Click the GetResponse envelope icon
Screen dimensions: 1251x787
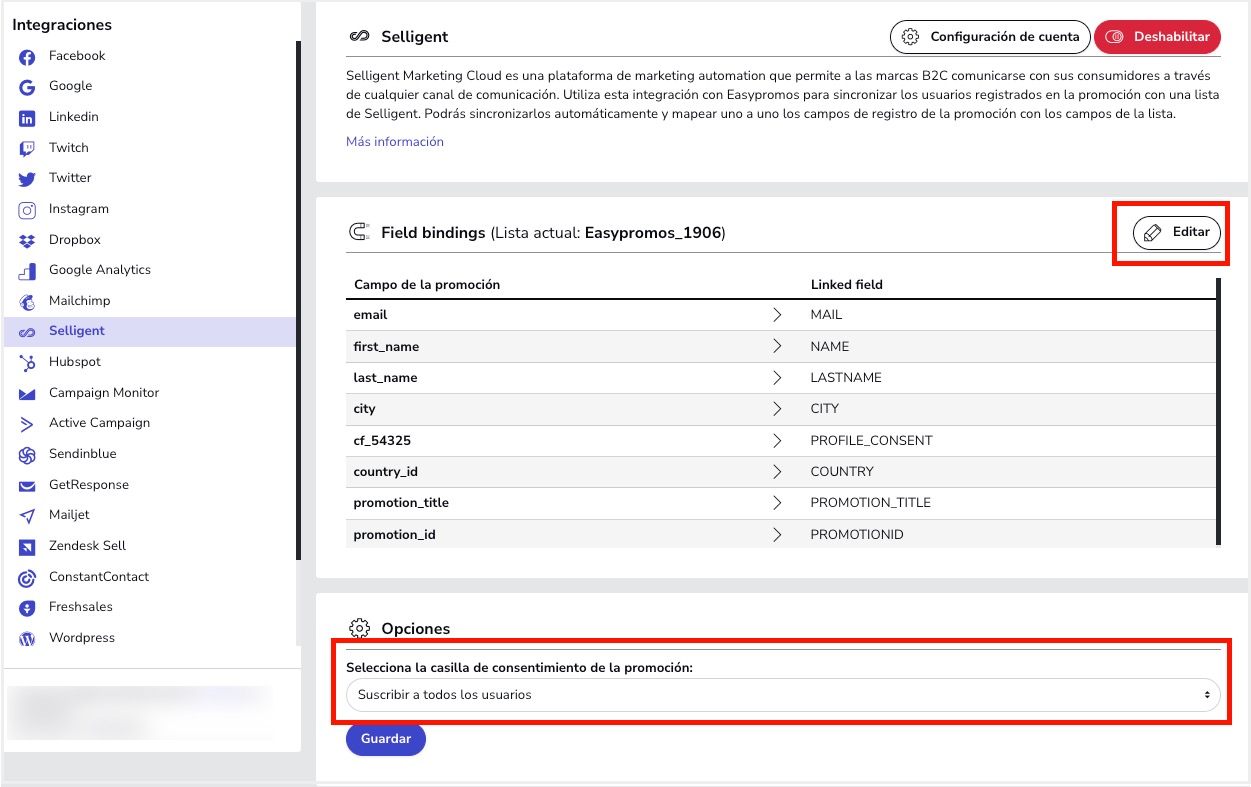click(x=28, y=486)
